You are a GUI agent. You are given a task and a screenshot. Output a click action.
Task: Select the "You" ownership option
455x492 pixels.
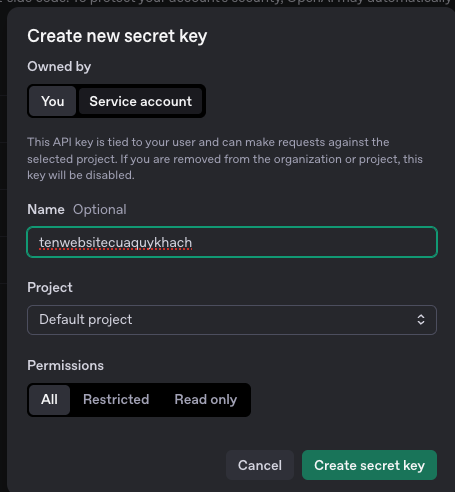(53, 101)
